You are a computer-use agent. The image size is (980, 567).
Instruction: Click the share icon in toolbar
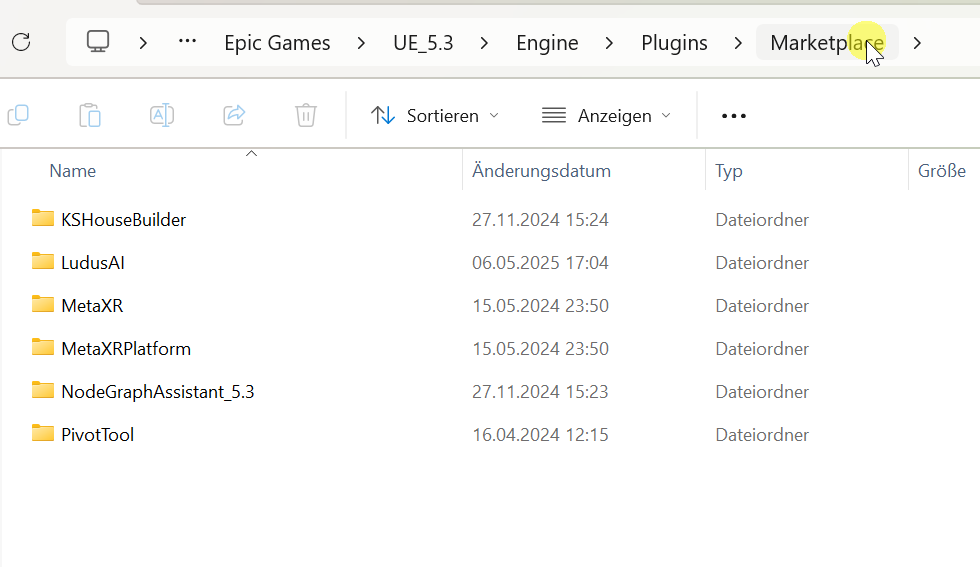pos(234,115)
